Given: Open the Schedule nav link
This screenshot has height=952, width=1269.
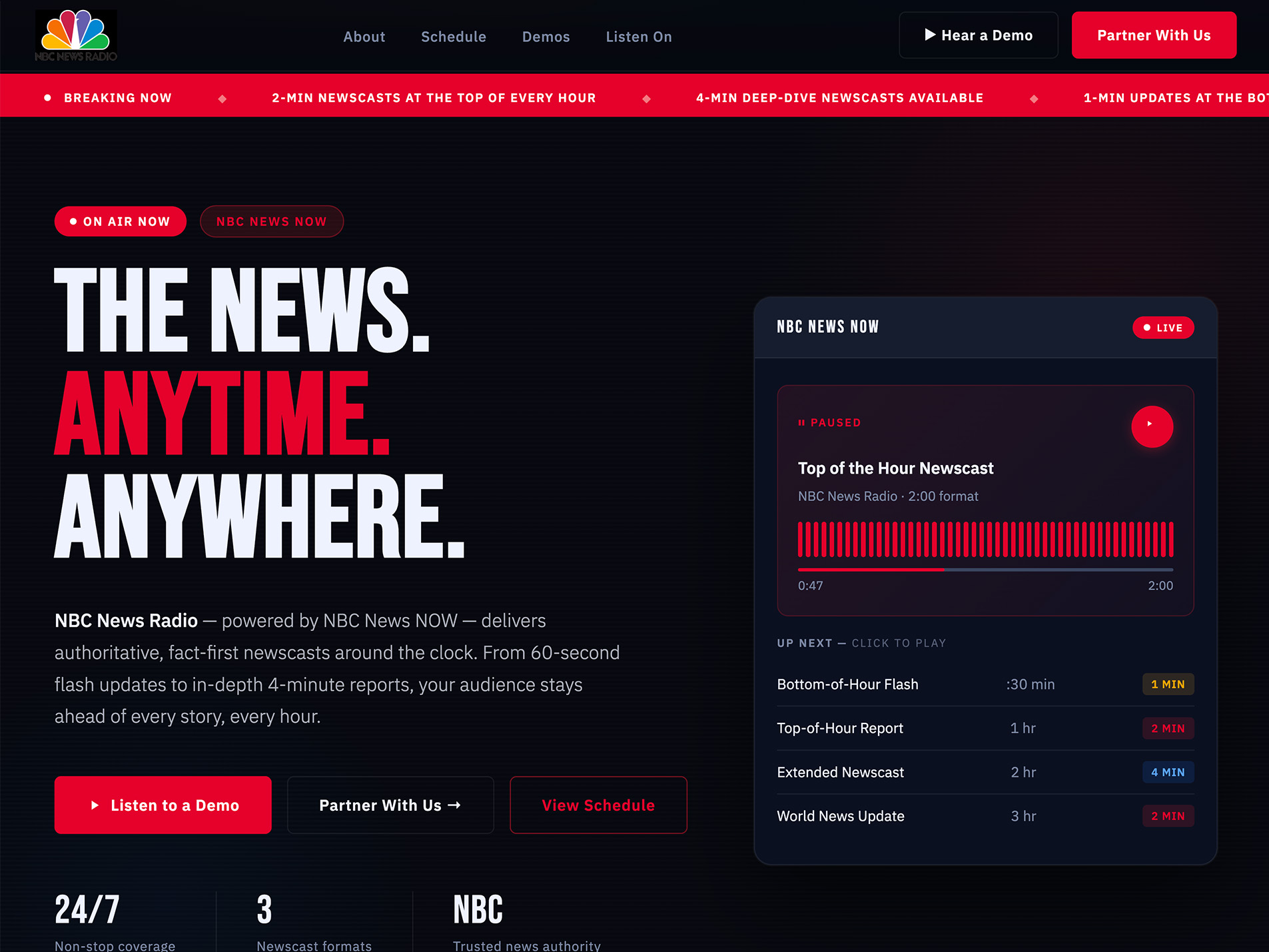Looking at the screenshot, I should (x=453, y=37).
